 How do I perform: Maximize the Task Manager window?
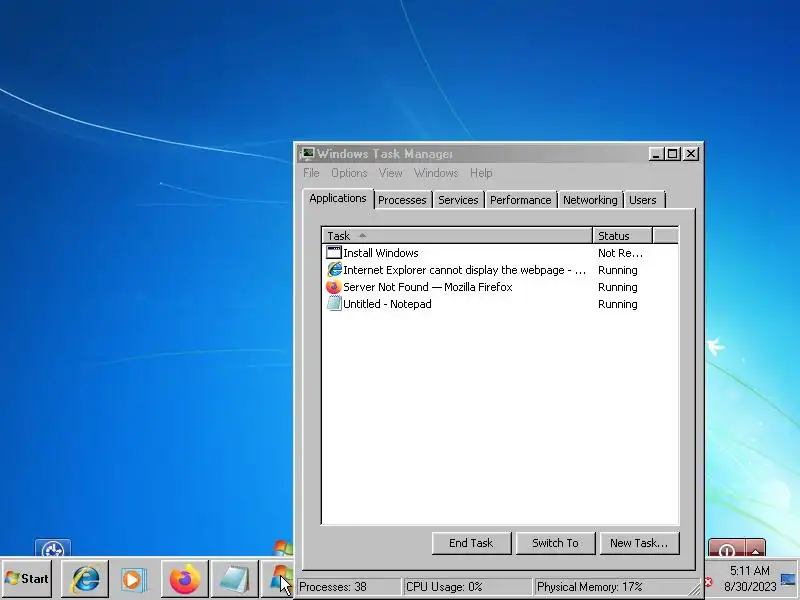[x=673, y=154]
